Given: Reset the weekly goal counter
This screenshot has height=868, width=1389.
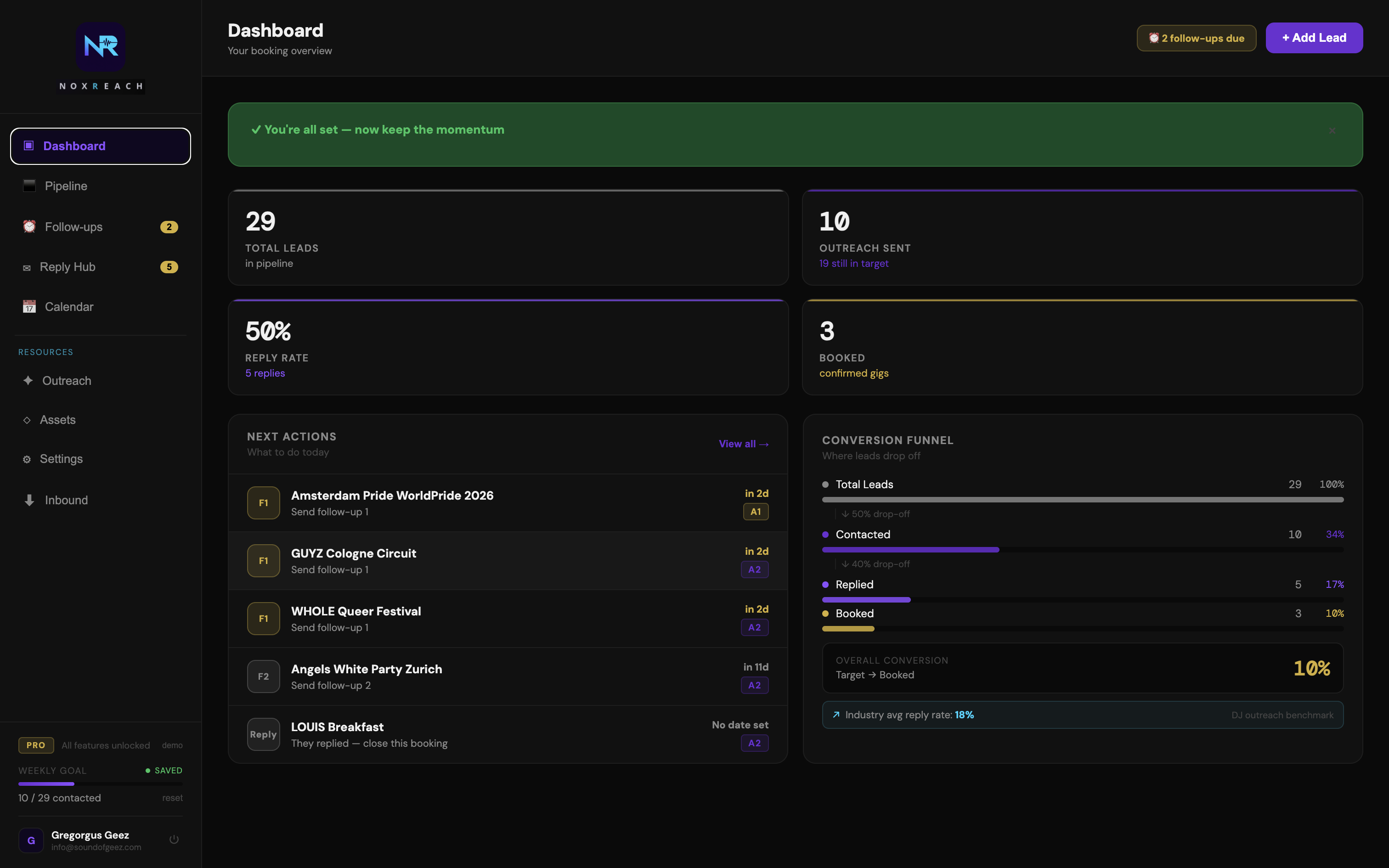Looking at the screenshot, I should (x=172, y=798).
